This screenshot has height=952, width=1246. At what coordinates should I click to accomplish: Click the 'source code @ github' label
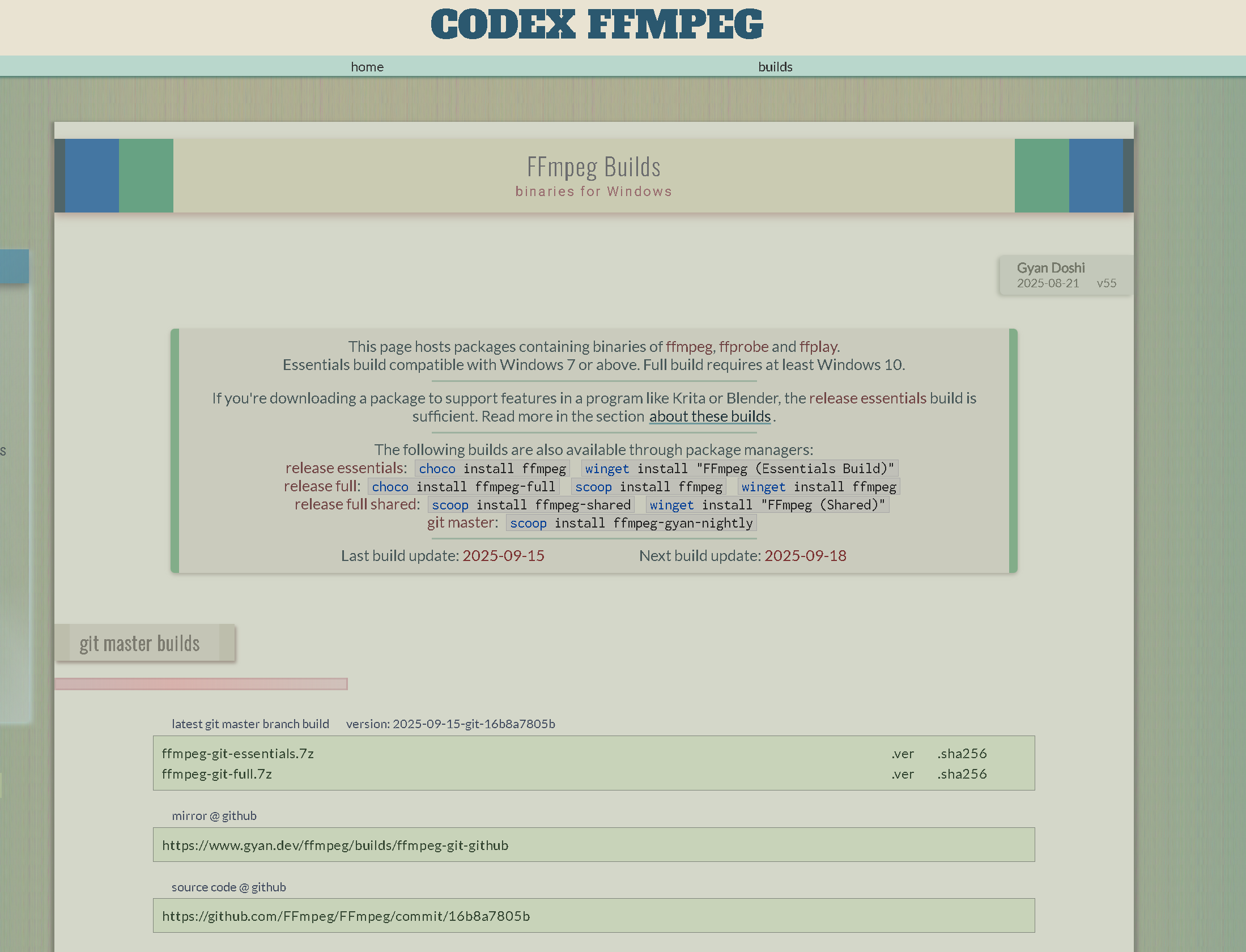click(229, 887)
